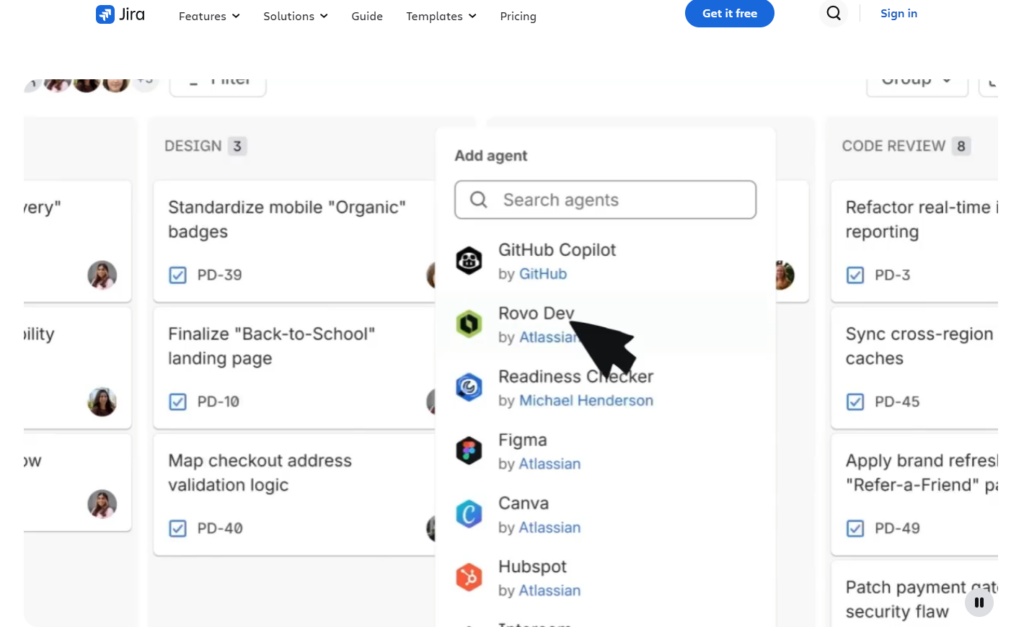1024x627 pixels.
Task: Pause the video with the pause button
Action: 979,602
